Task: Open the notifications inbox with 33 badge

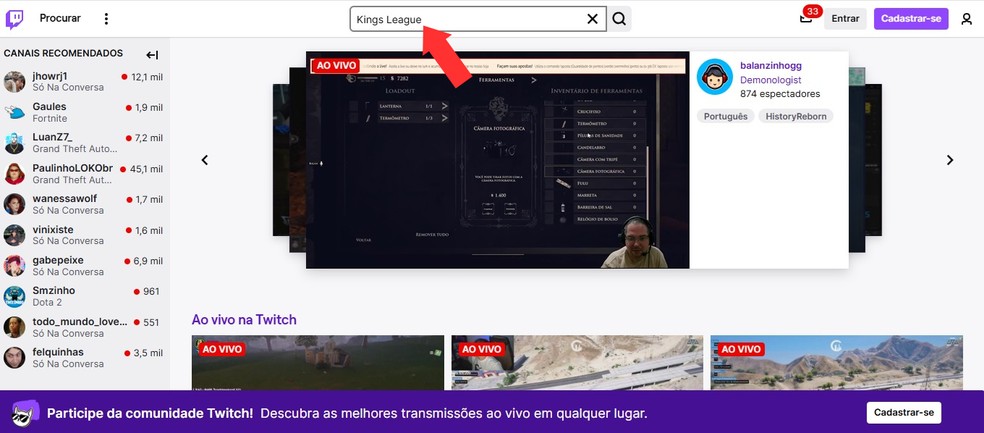Action: pyautogui.click(x=806, y=18)
